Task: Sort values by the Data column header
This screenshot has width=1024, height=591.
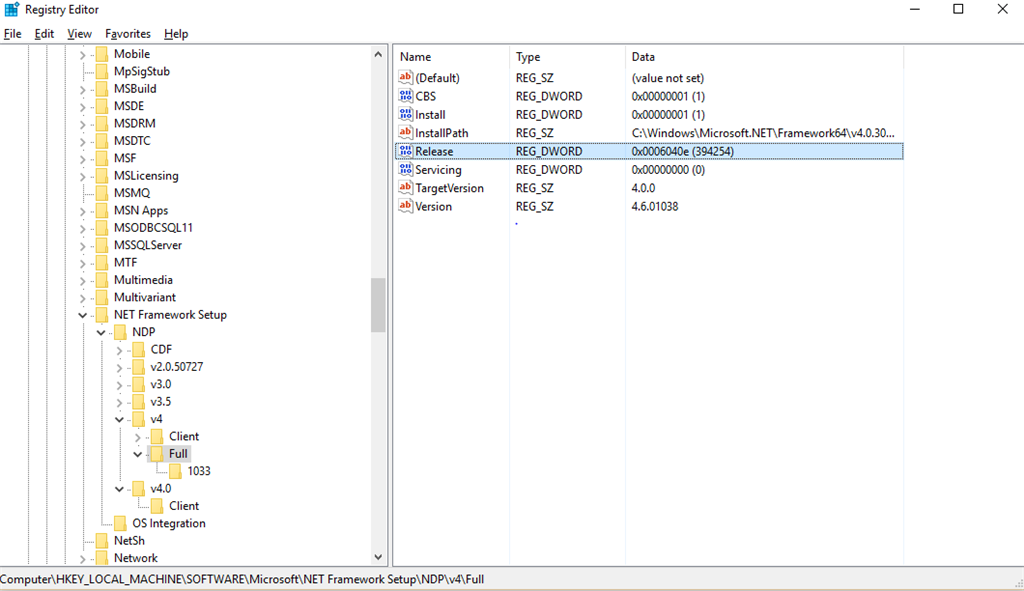Action: click(764, 57)
